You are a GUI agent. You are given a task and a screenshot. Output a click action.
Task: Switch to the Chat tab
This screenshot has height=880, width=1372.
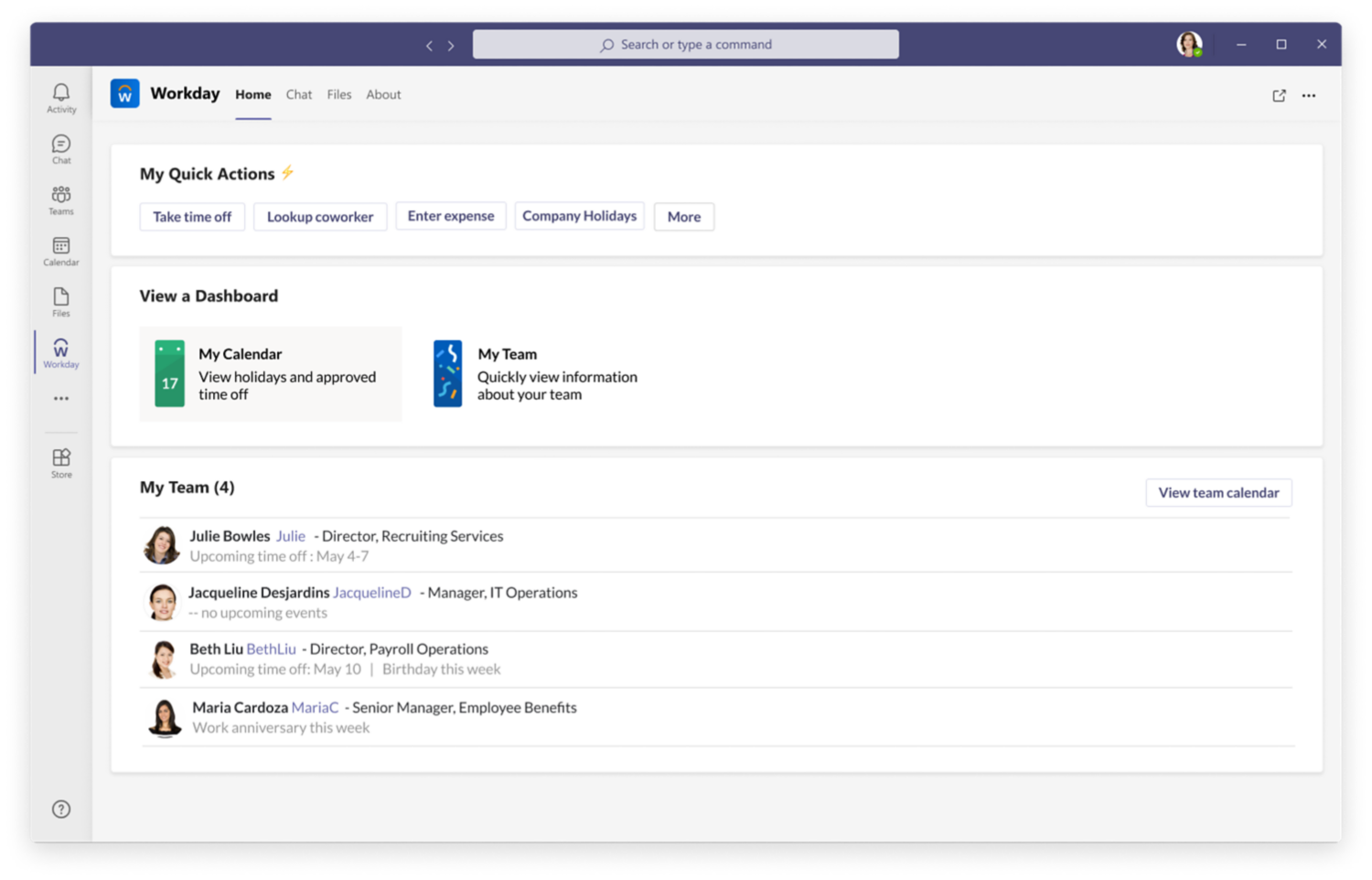click(298, 94)
